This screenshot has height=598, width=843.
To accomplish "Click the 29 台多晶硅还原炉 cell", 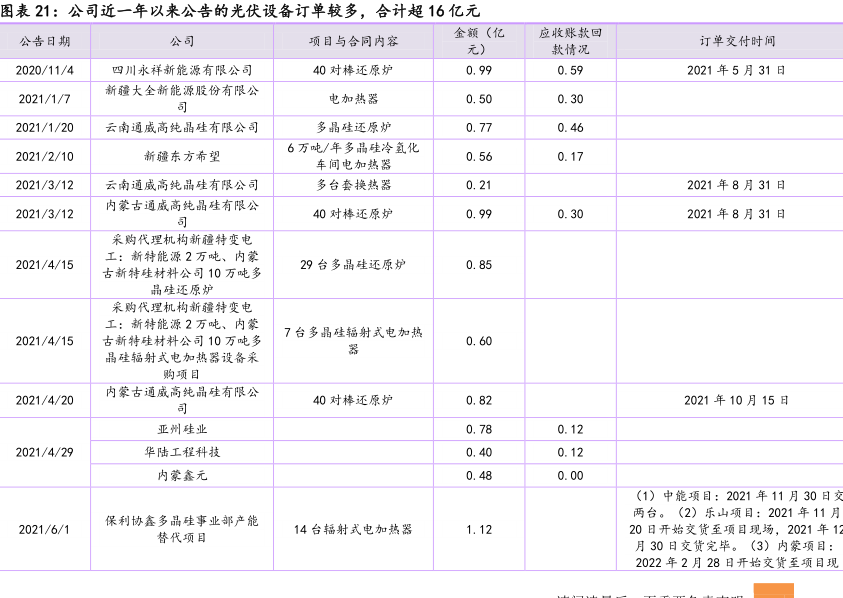I will [x=353, y=265].
